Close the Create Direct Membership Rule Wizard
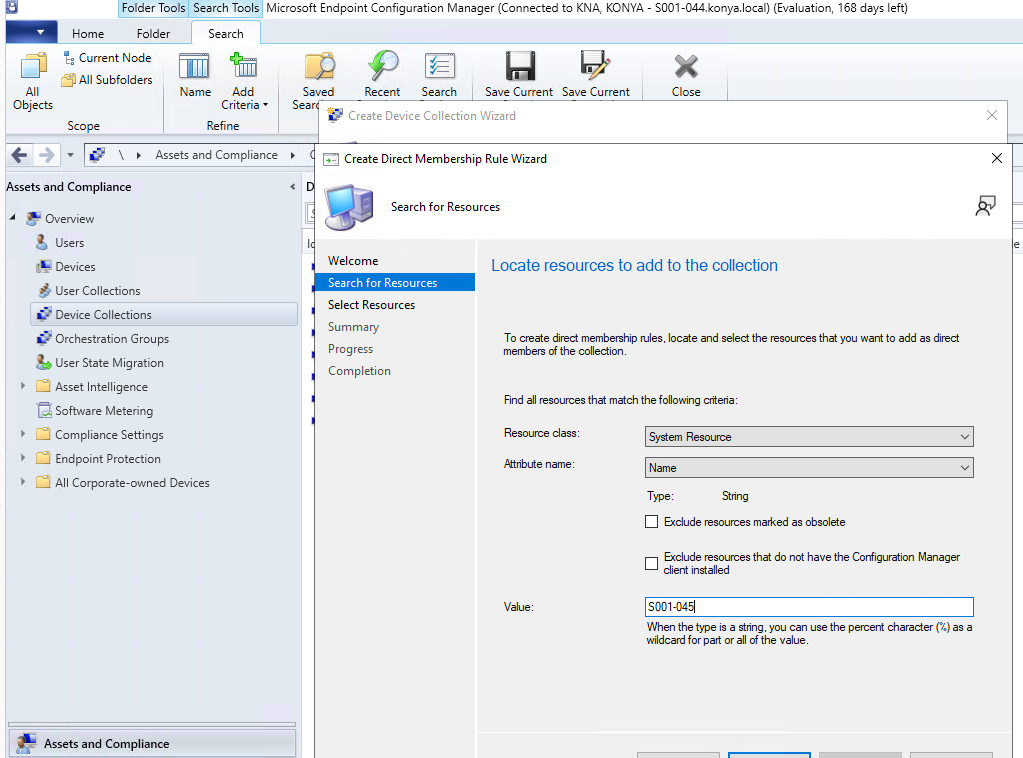Viewport: 1023px width, 758px height. point(996,158)
